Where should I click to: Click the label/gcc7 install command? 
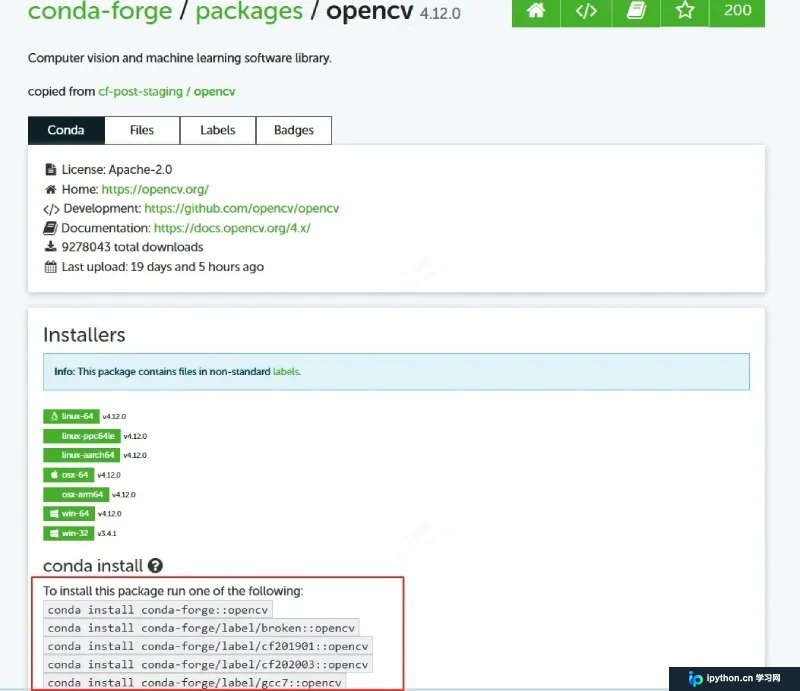pyautogui.click(x=194, y=682)
